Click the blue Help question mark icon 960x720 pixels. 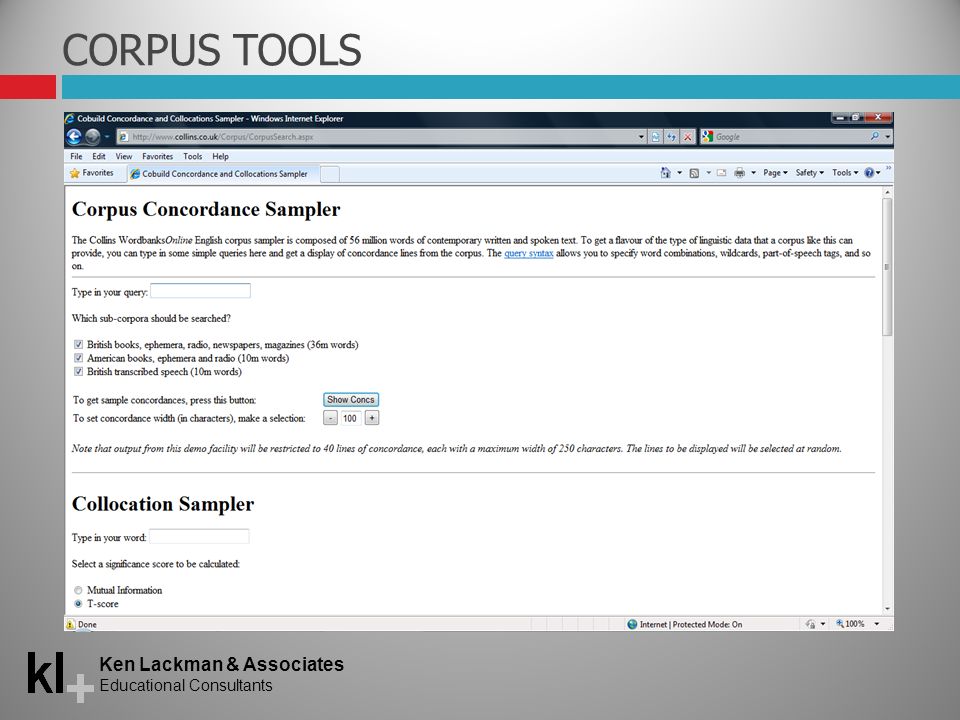point(869,173)
